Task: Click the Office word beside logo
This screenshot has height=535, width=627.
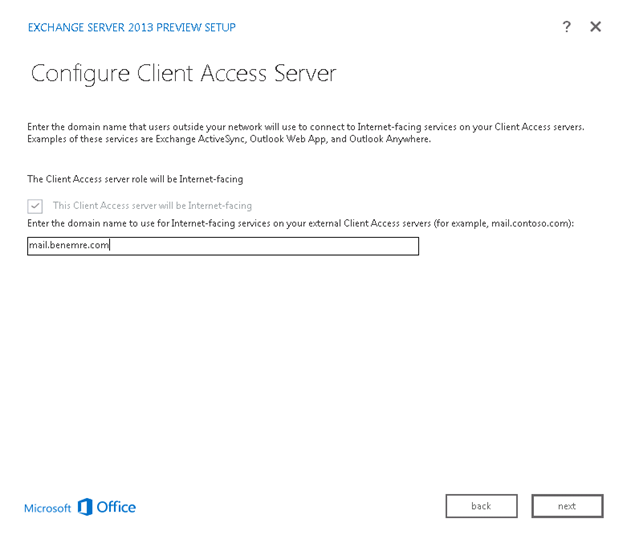Action: tap(116, 507)
